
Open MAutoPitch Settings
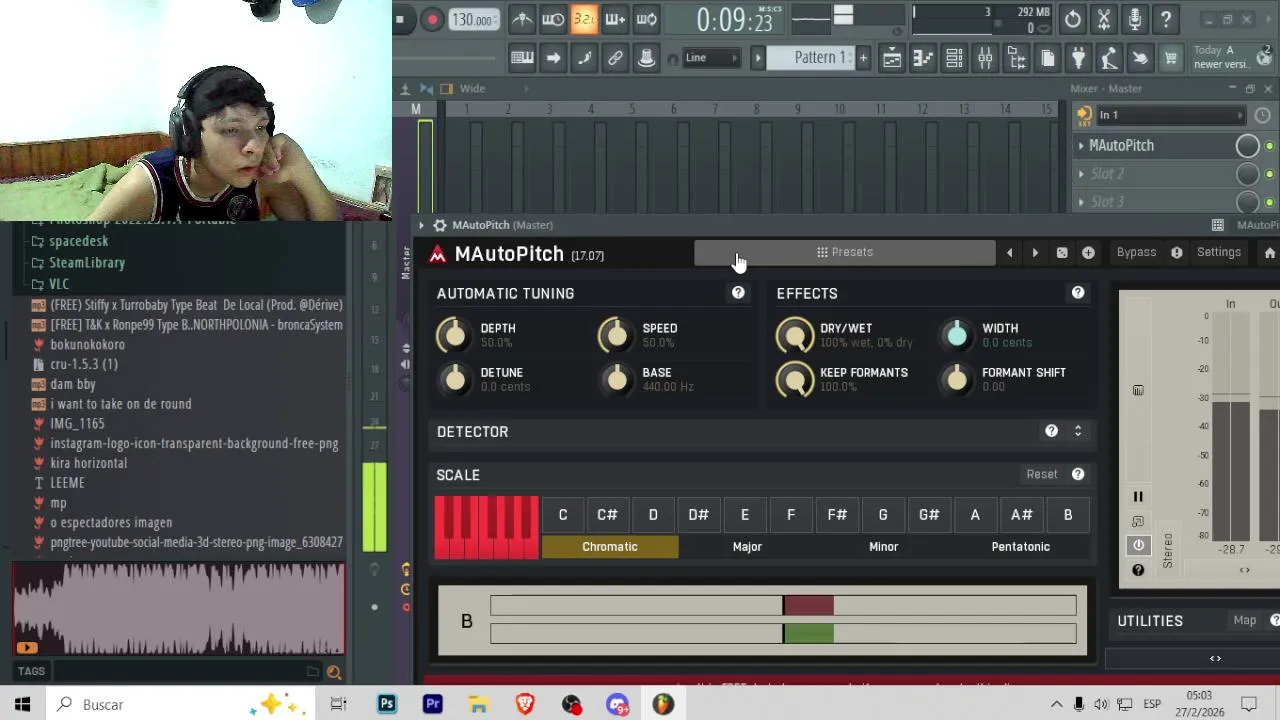[1218, 252]
